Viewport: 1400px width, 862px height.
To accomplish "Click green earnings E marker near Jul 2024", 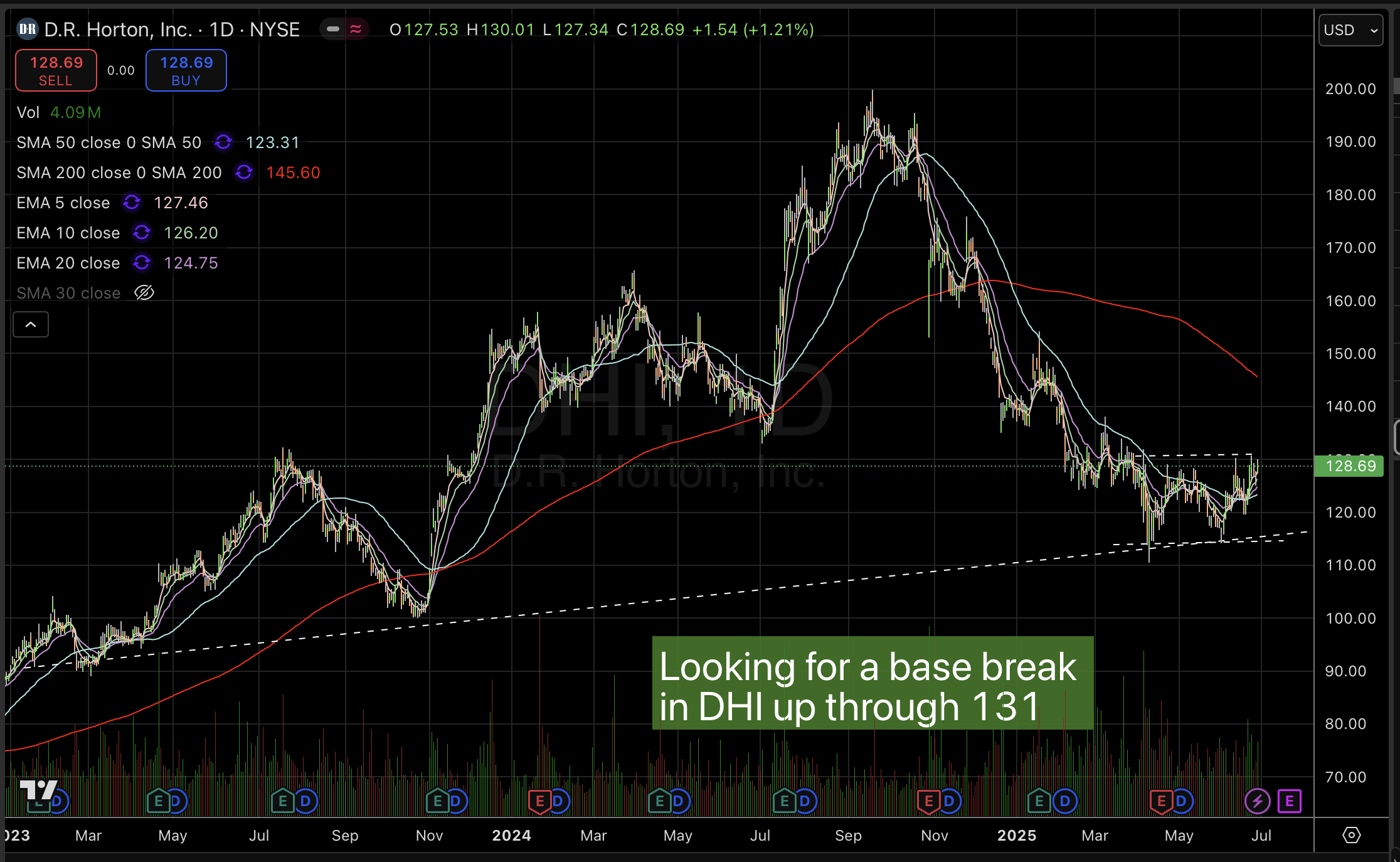I will coord(783,801).
